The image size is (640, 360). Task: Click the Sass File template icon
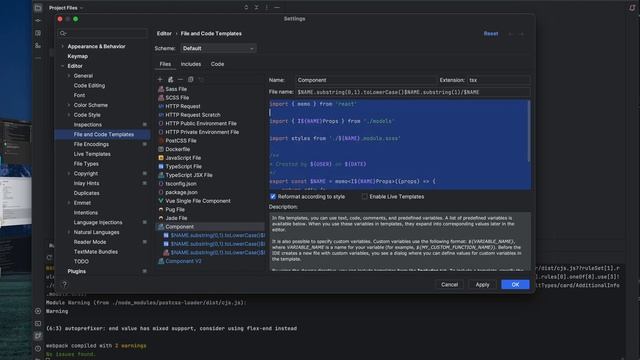tap(161, 89)
